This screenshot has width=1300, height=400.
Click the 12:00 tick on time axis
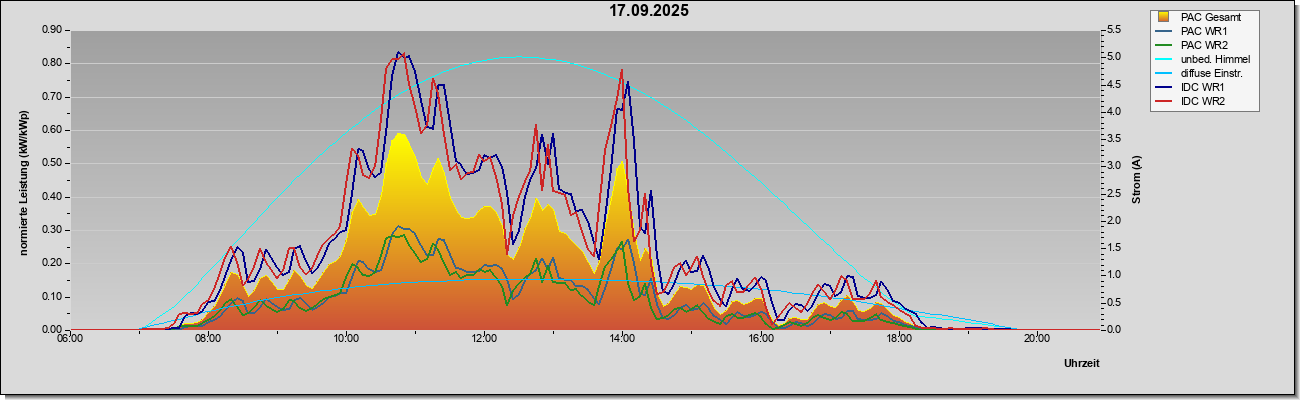pyautogui.click(x=484, y=338)
